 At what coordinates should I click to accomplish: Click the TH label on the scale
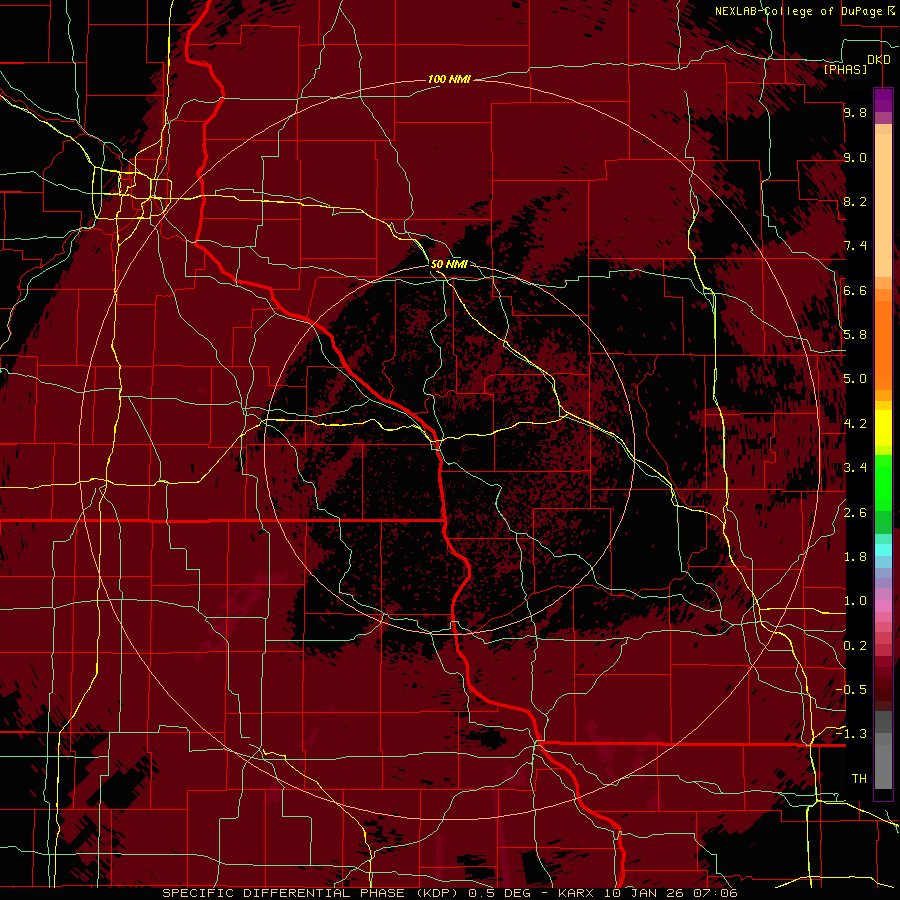[859, 779]
